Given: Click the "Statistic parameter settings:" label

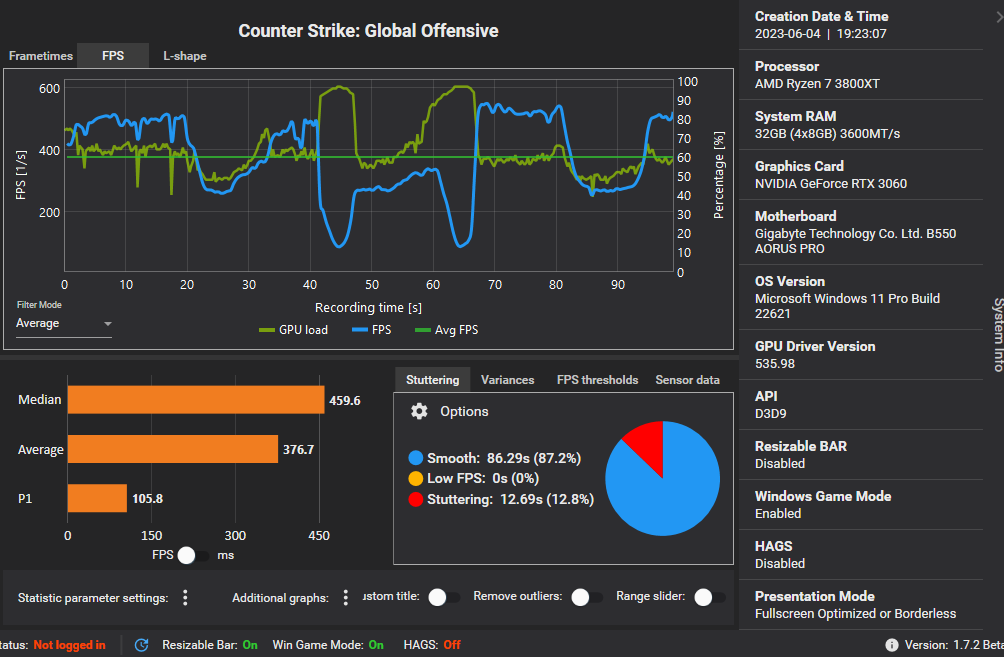Looking at the screenshot, I should point(93,597).
